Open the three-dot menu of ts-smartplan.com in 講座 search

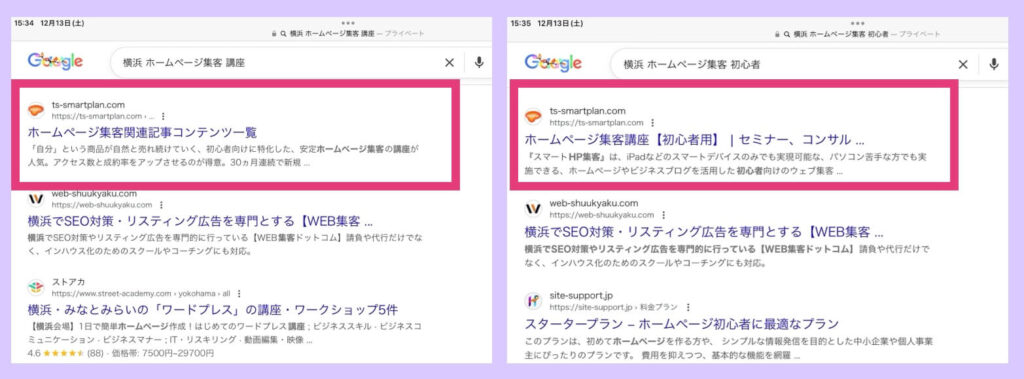point(163,116)
